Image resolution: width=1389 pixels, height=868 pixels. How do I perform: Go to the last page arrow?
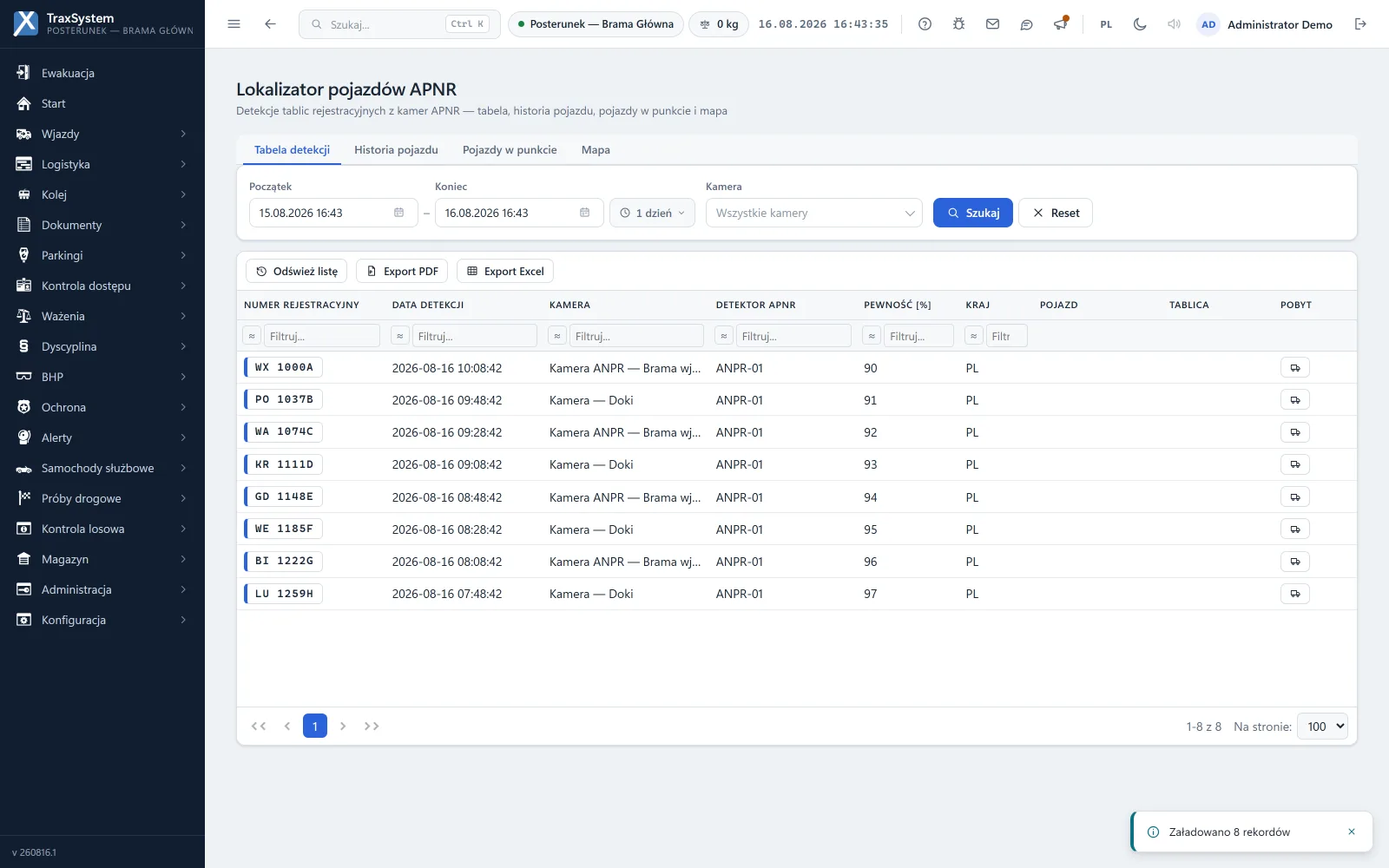click(372, 726)
